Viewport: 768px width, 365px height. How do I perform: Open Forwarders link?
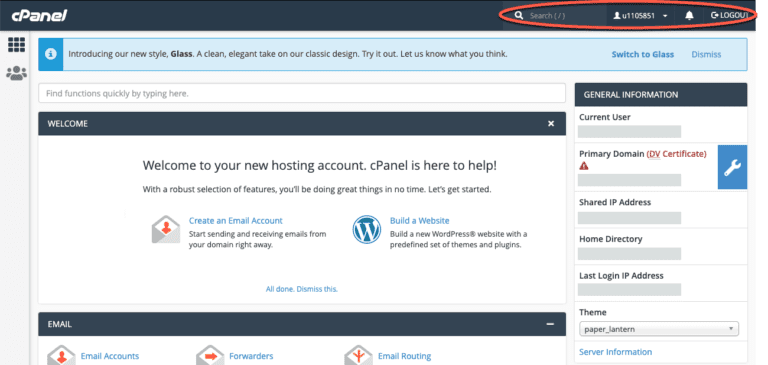click(x=251, y=356)
